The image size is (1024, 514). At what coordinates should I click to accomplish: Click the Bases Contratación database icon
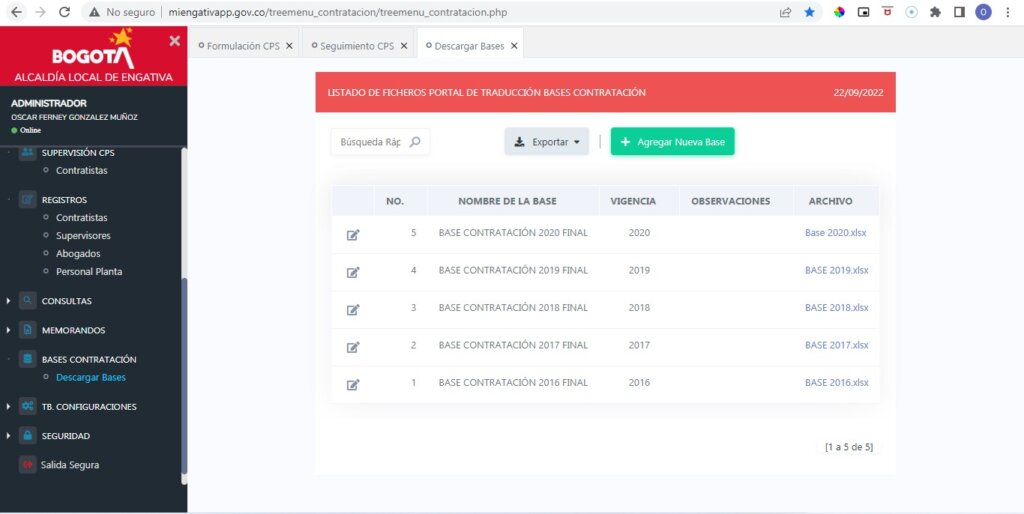tap(27, 359)
